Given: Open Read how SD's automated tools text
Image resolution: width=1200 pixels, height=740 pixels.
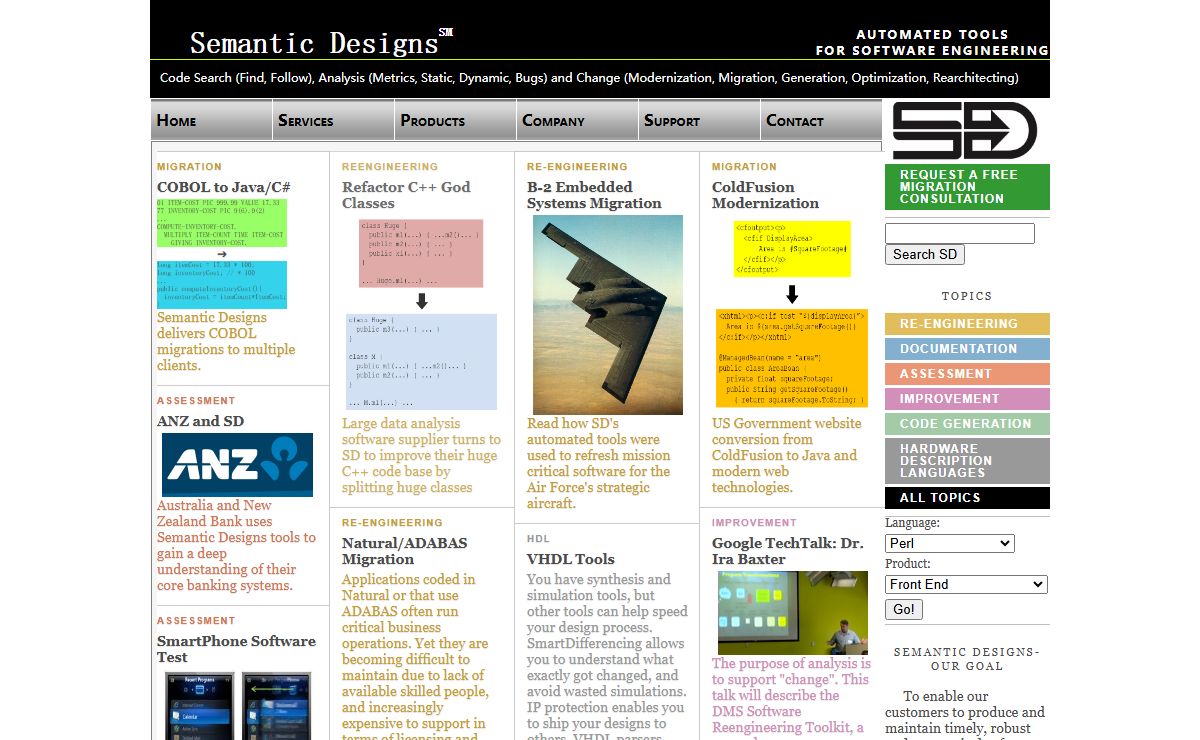Looking at the screenshot, I should point(599,464).
